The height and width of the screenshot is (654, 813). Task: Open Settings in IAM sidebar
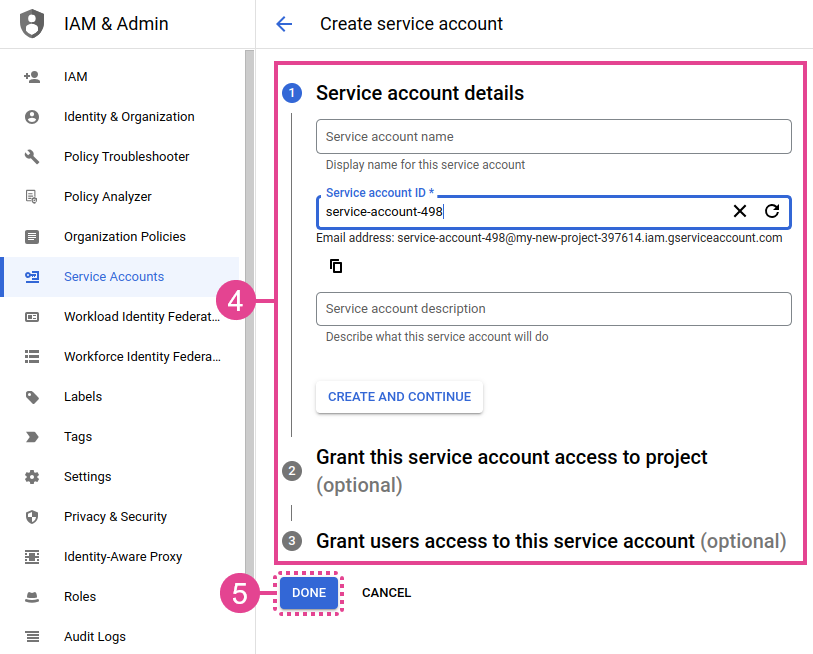(x=120, y=477)
